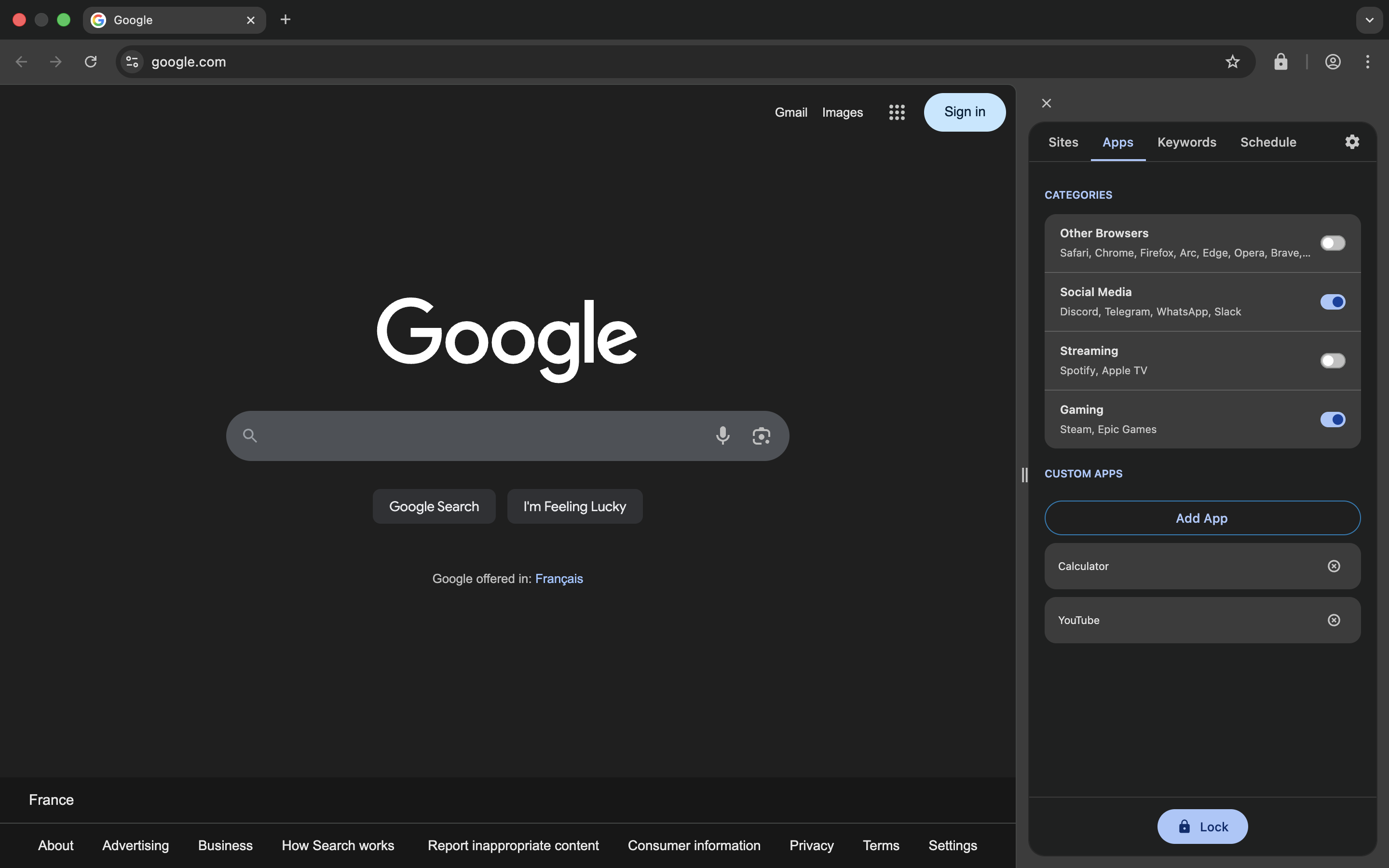Open a new tab with plus icon
The image size is (1389, 868).
(x=285, y=19)
